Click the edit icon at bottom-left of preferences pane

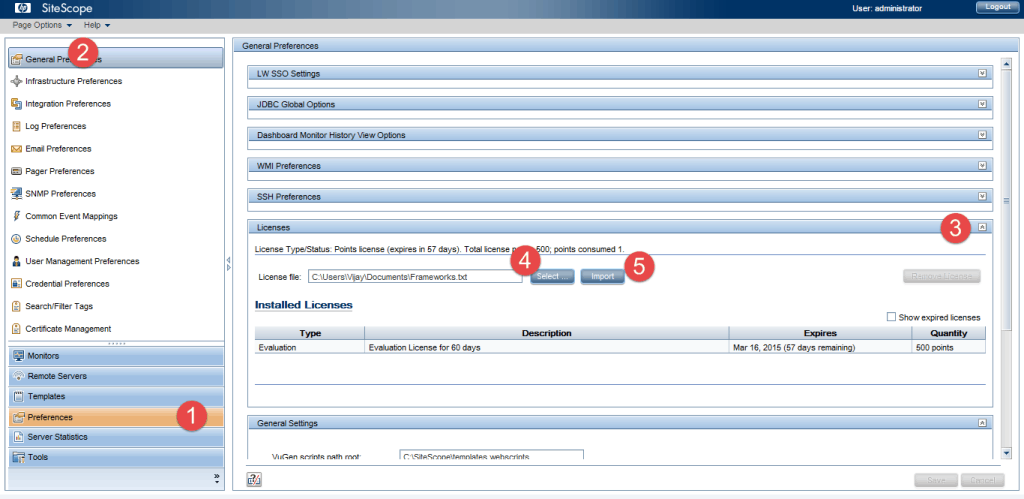(254, 480)
